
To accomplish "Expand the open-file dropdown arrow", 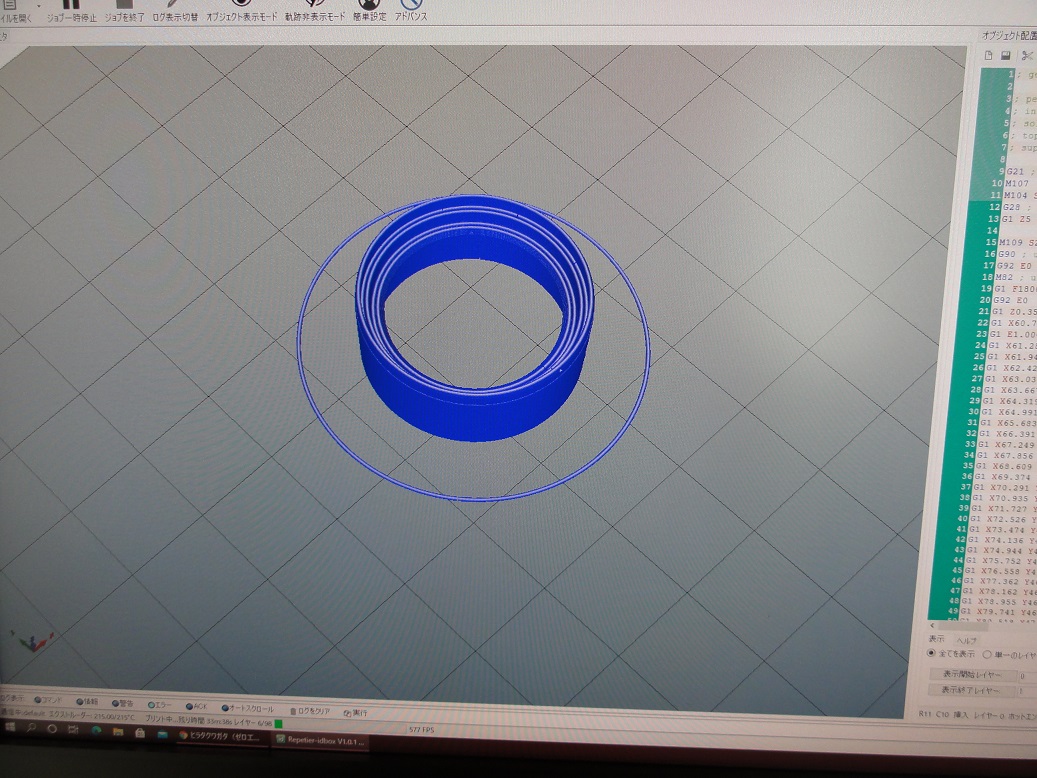I will pos(38,5).
